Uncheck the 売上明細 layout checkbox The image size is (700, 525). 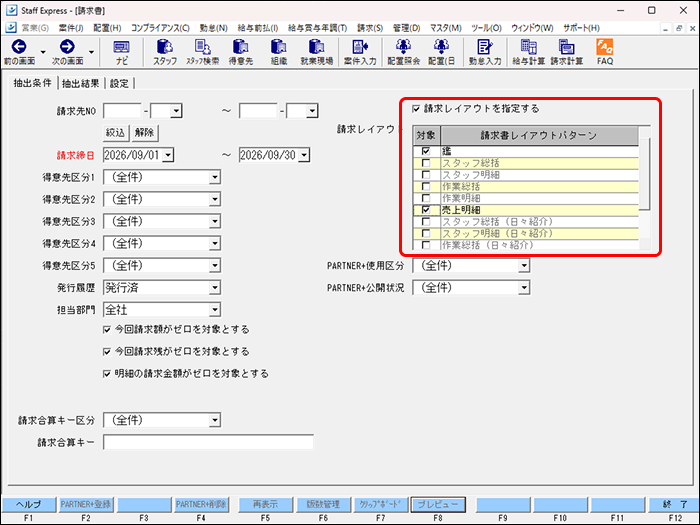pyautogui.click(x=426, y=209)
